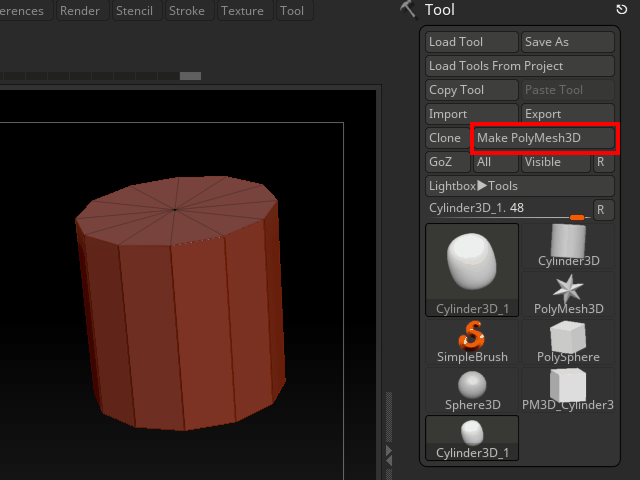Toggle the GoZ All option

pyautogui.click(x=494, y=162)
